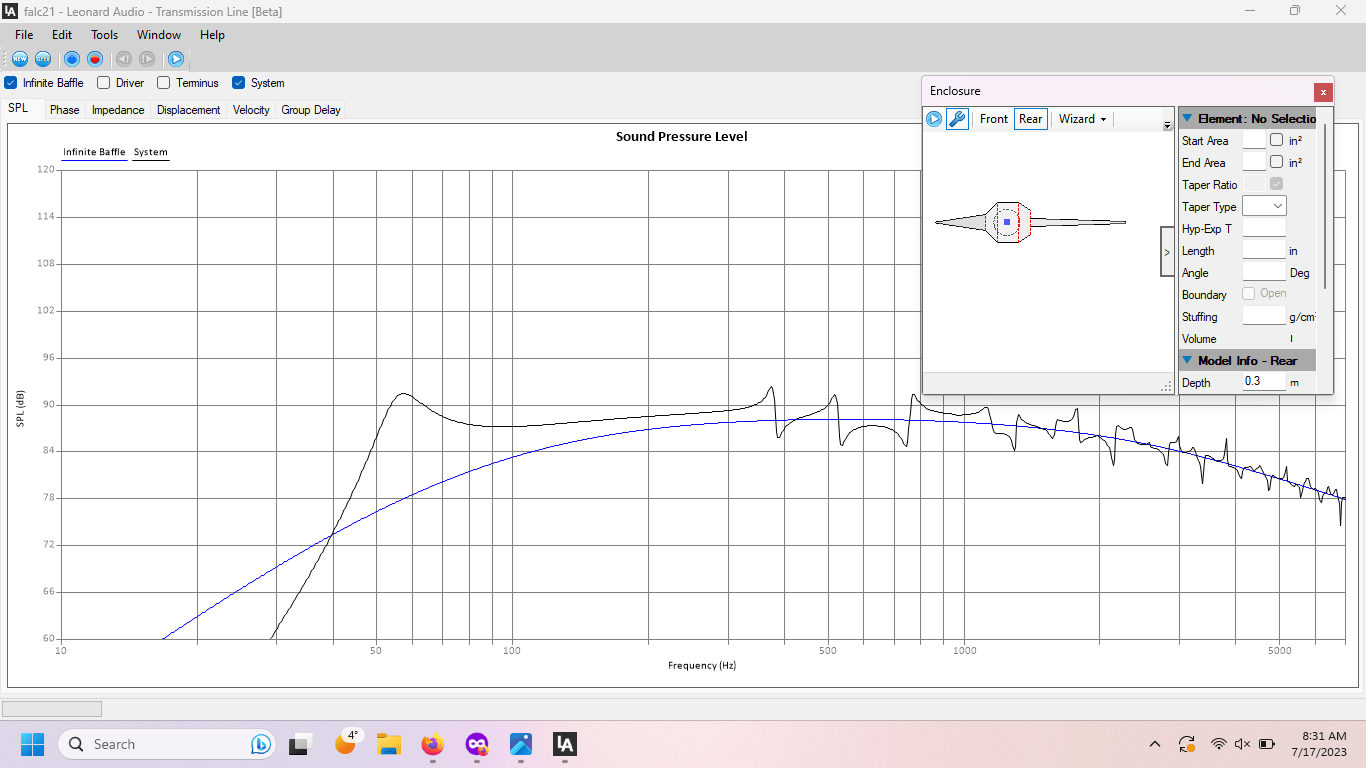This screenshot has height=768, width=1366.
Task: Click the side panel collapse arrow button
Action: pyautogui.click(x=1167, y=252)
